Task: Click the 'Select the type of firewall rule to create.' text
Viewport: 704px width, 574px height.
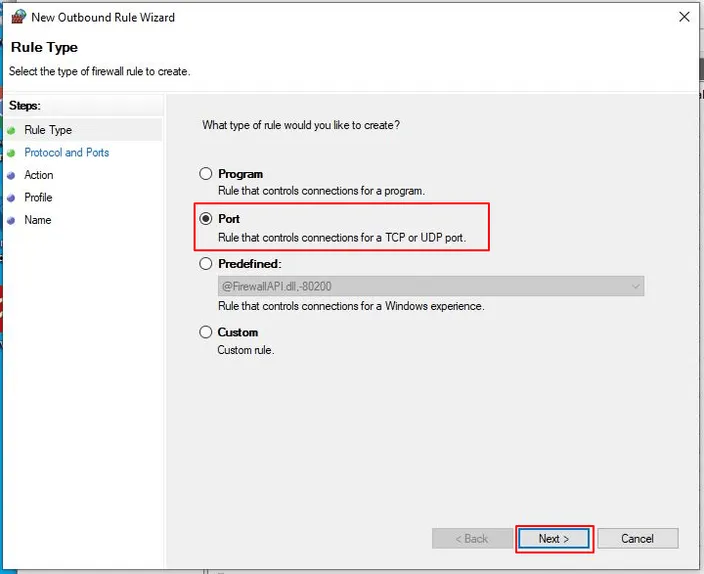Action: pos(100,71)
